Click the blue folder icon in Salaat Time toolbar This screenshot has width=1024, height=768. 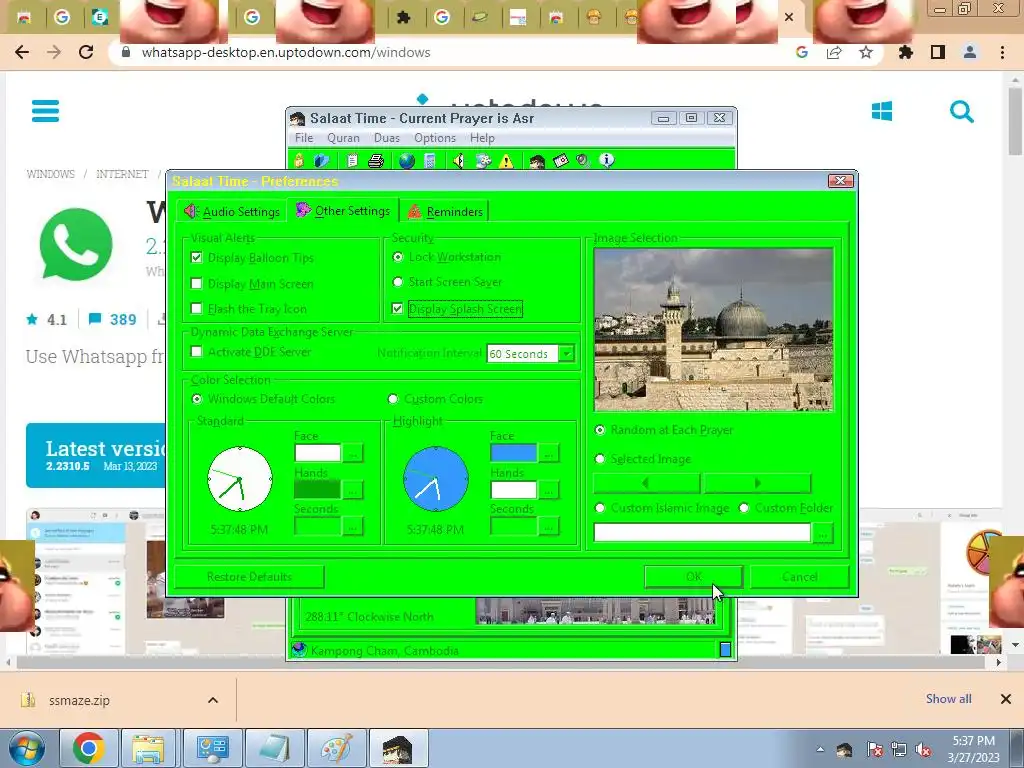click(x=321, y=161)
